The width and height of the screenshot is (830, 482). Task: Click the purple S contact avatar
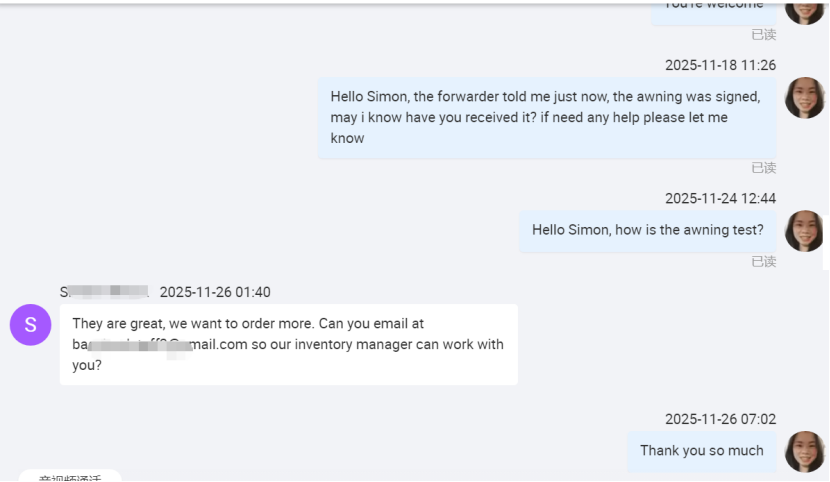(x=30, y=325)
